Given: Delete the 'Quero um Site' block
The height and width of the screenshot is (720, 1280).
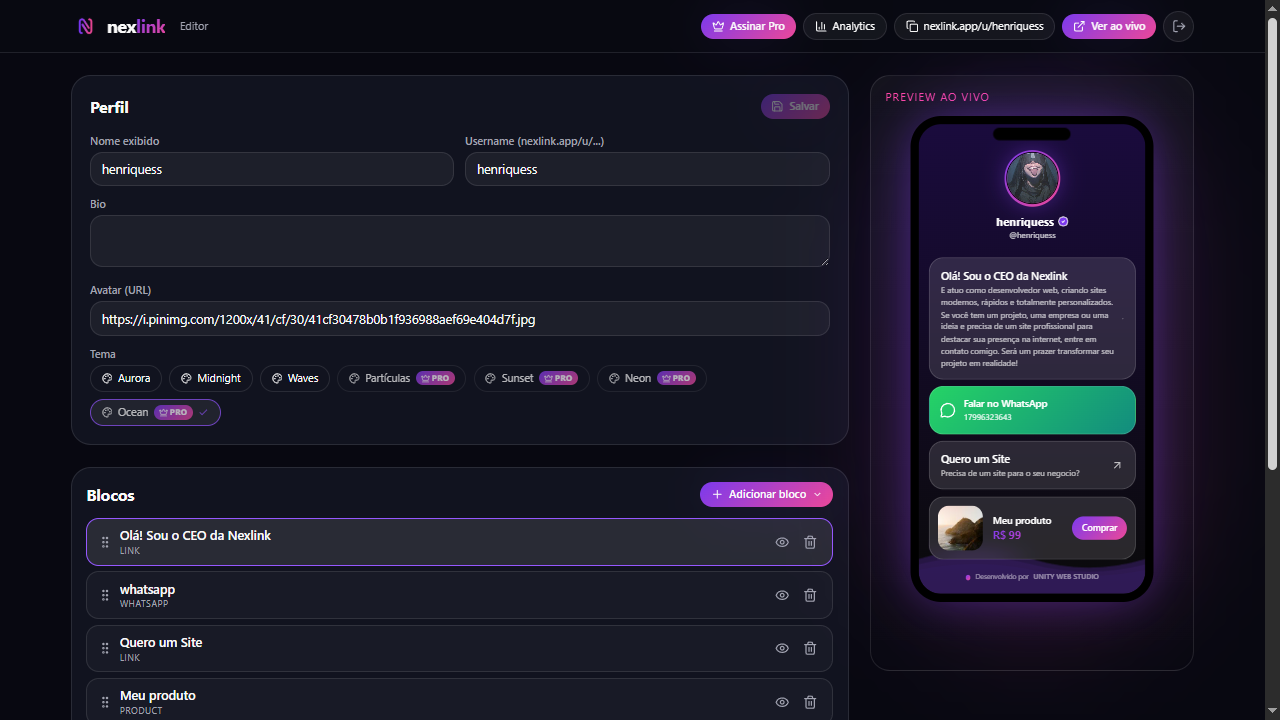Looking at the screenshot, I should pos(810,648).
